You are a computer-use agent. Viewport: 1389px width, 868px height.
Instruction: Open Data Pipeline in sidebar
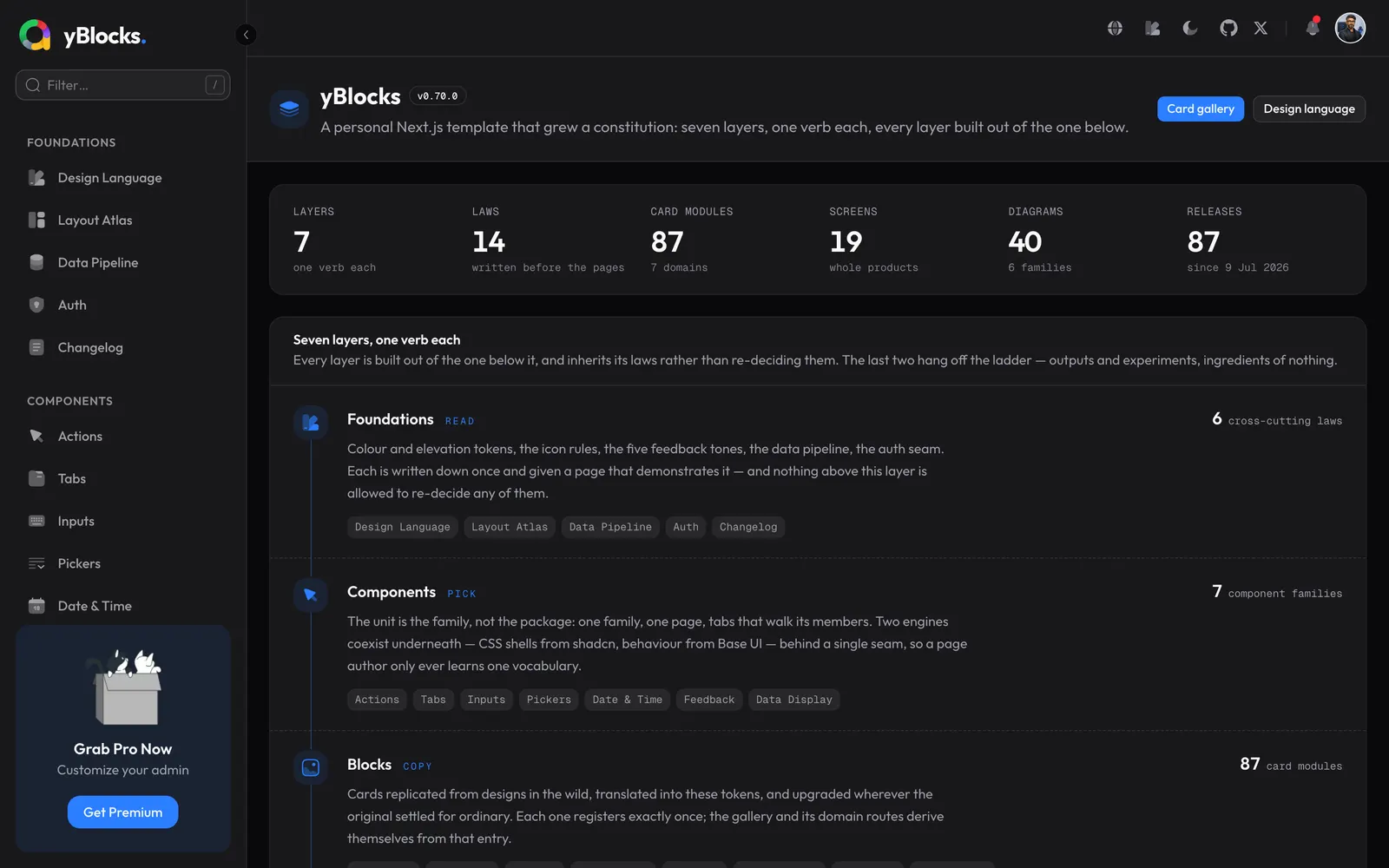click(x=122, y=263)
